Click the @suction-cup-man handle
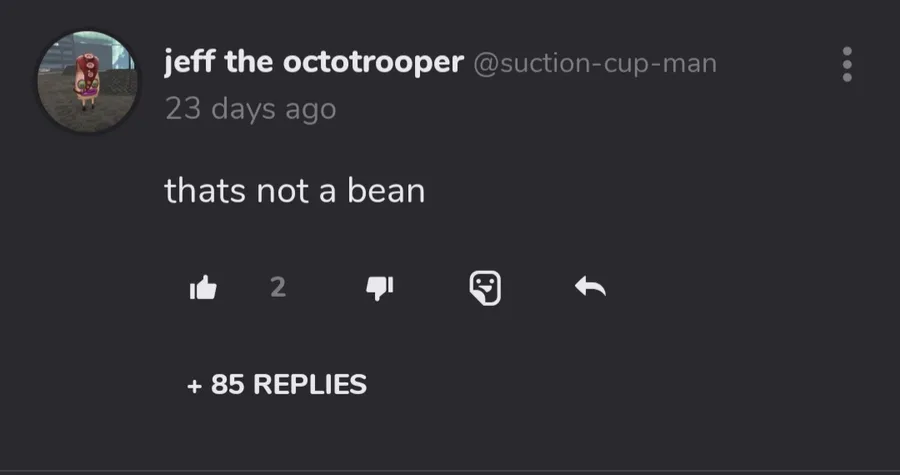900x475 pixels. pos(594,64)
